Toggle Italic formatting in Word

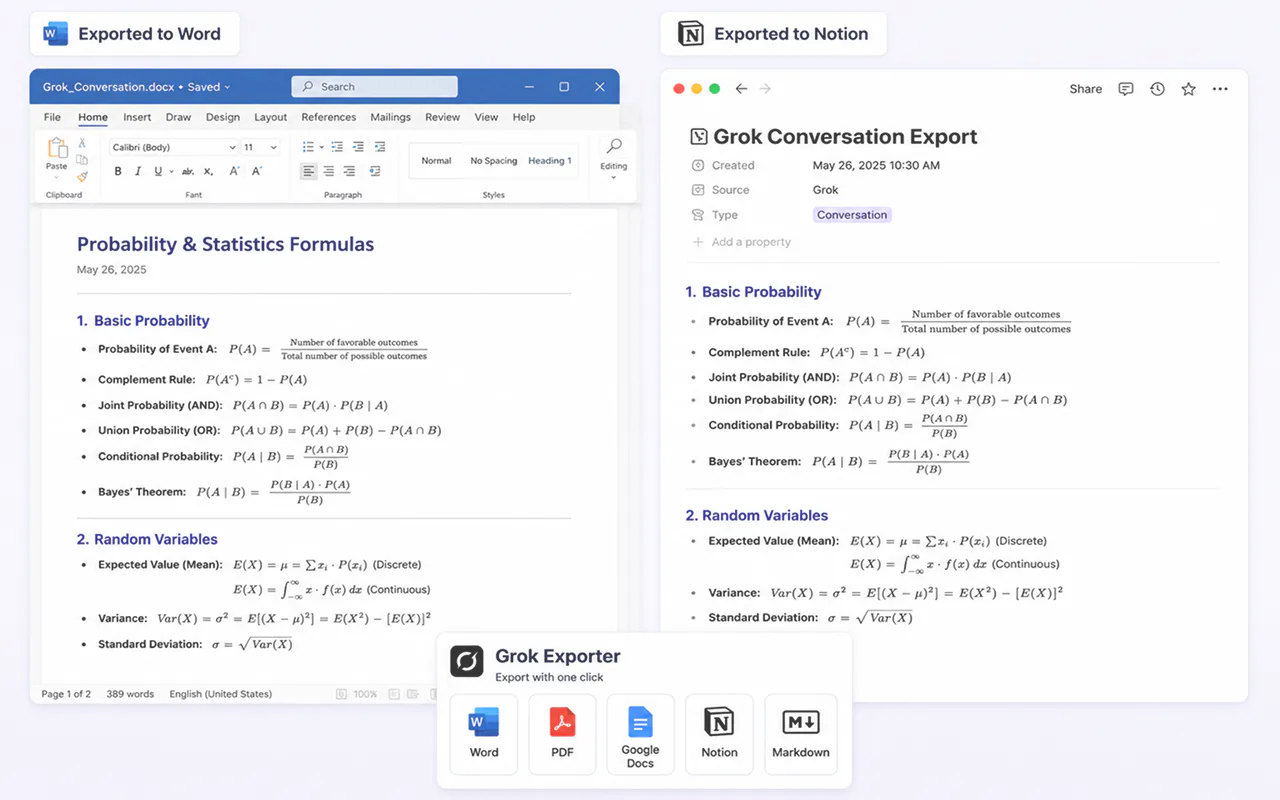(x=138, y=171)
